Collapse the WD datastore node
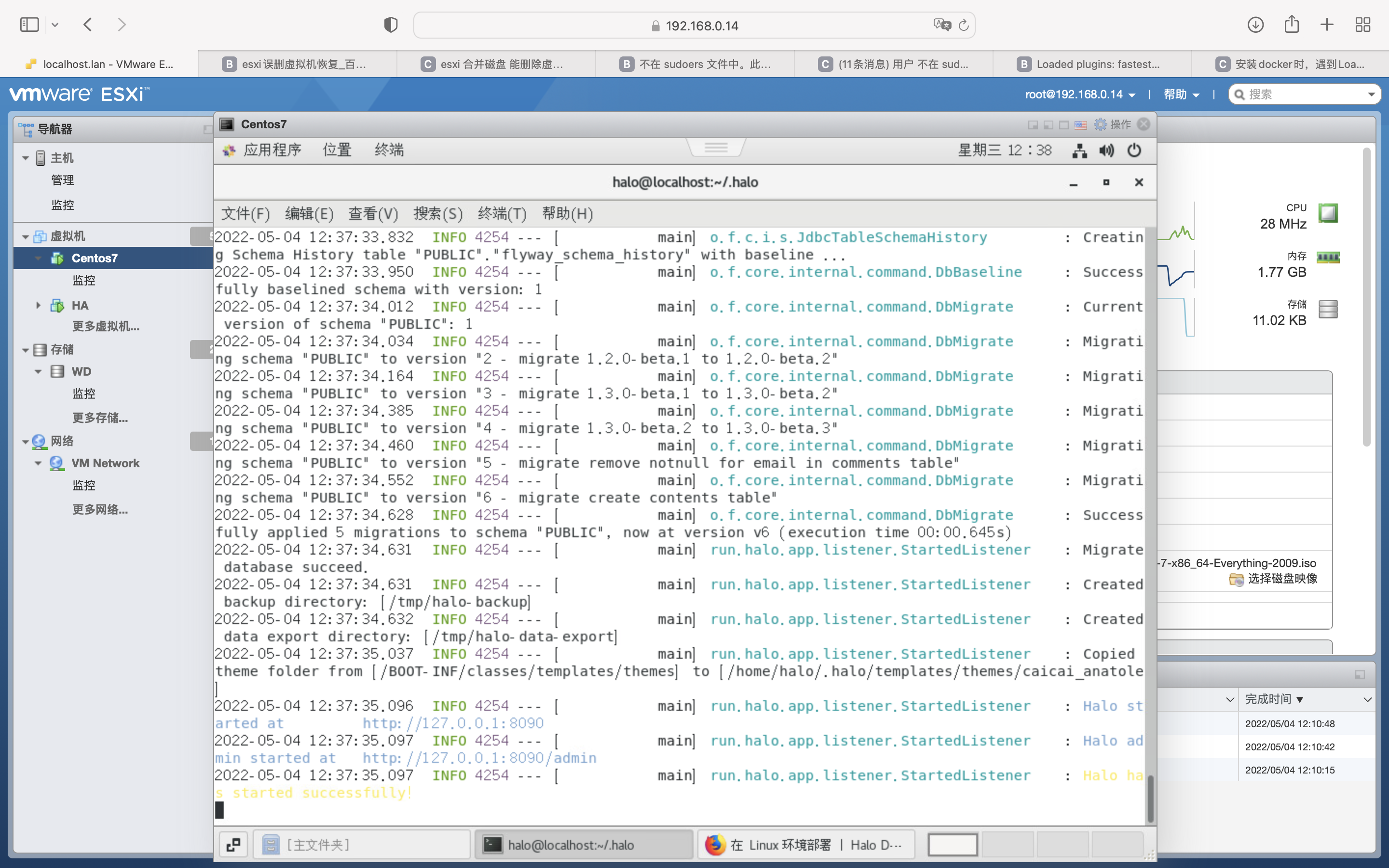The image size is (1389, 868). (x=38, y=371)
